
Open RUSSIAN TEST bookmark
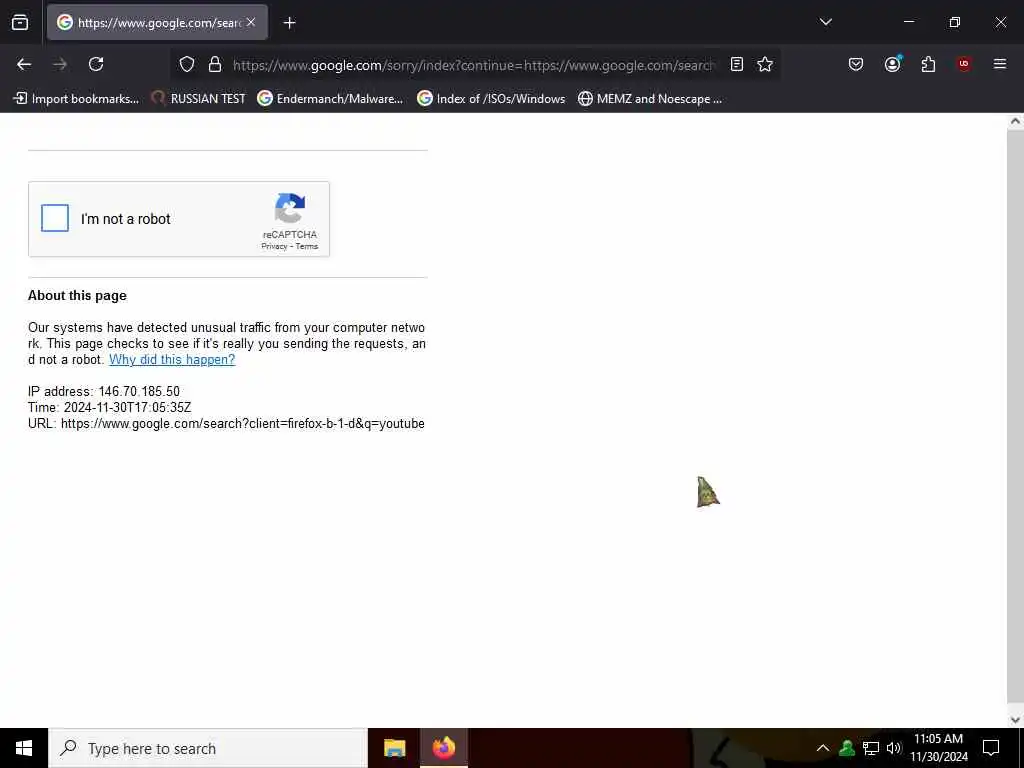(x=198, y=99)
